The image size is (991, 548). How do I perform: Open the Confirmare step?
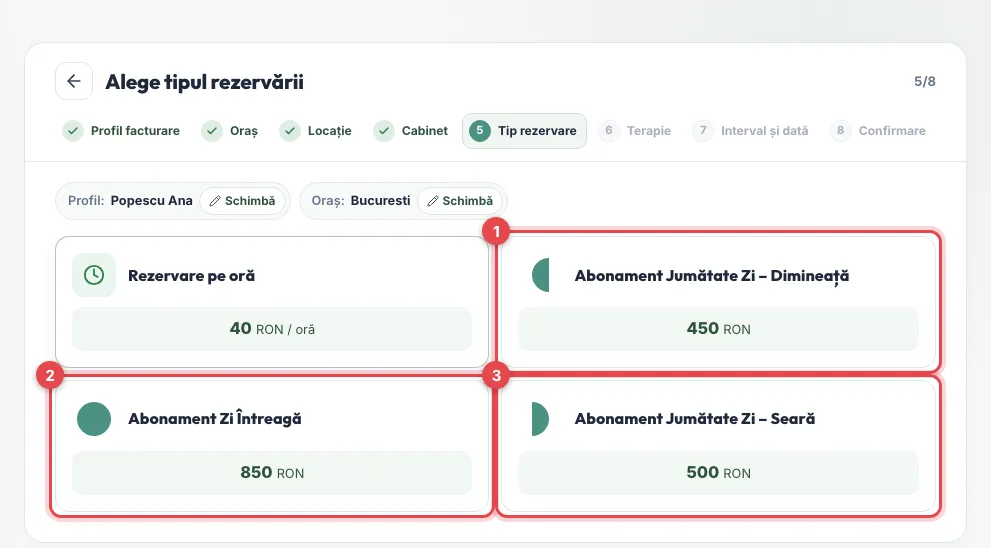(879, 131)
